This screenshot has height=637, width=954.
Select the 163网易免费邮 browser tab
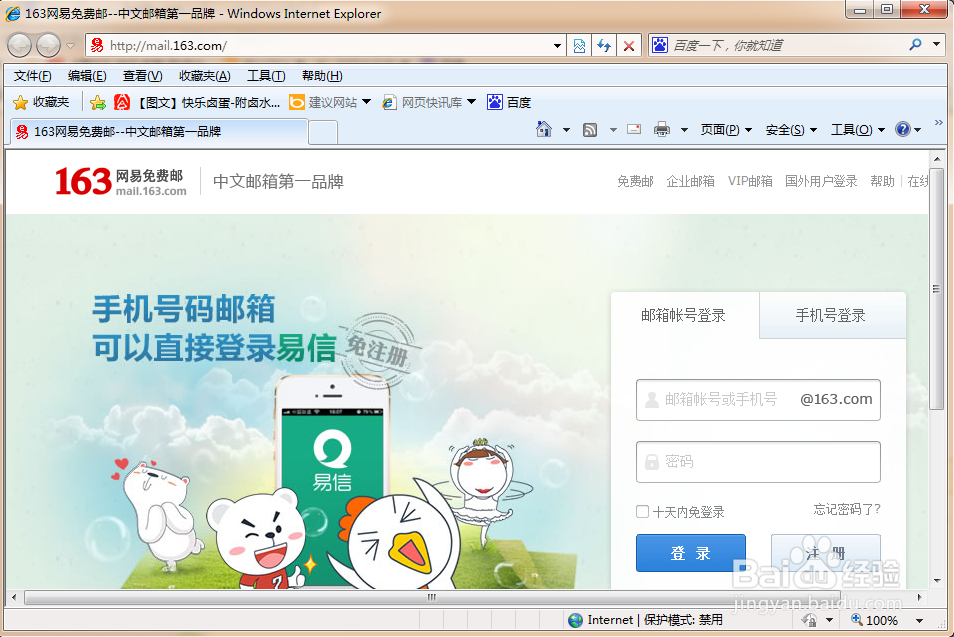pos(159,131)
